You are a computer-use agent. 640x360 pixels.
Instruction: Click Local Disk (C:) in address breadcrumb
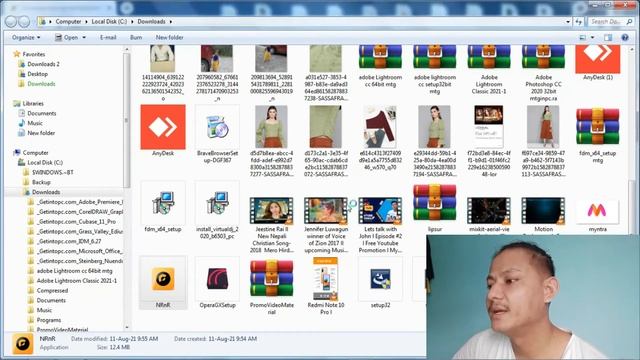click(109, 22)
